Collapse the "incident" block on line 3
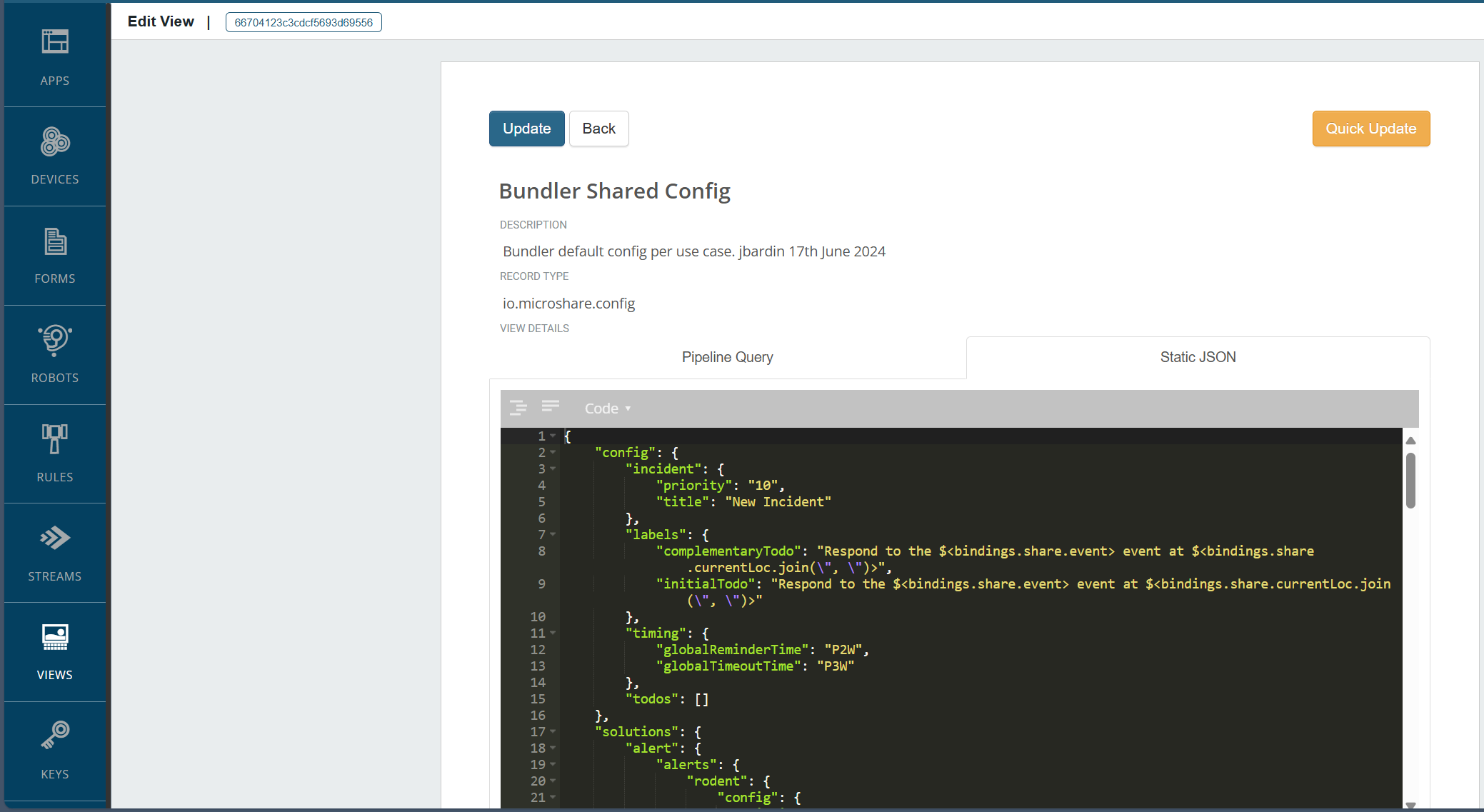 pos(553,468)
